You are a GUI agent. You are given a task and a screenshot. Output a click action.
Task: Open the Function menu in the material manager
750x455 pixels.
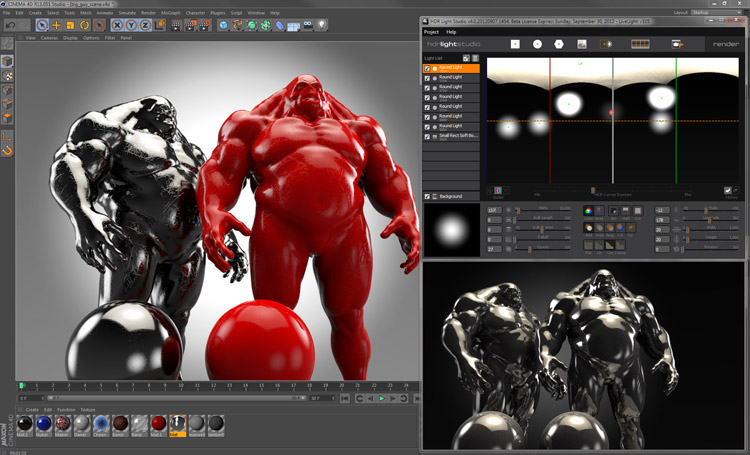click(65, 409)
